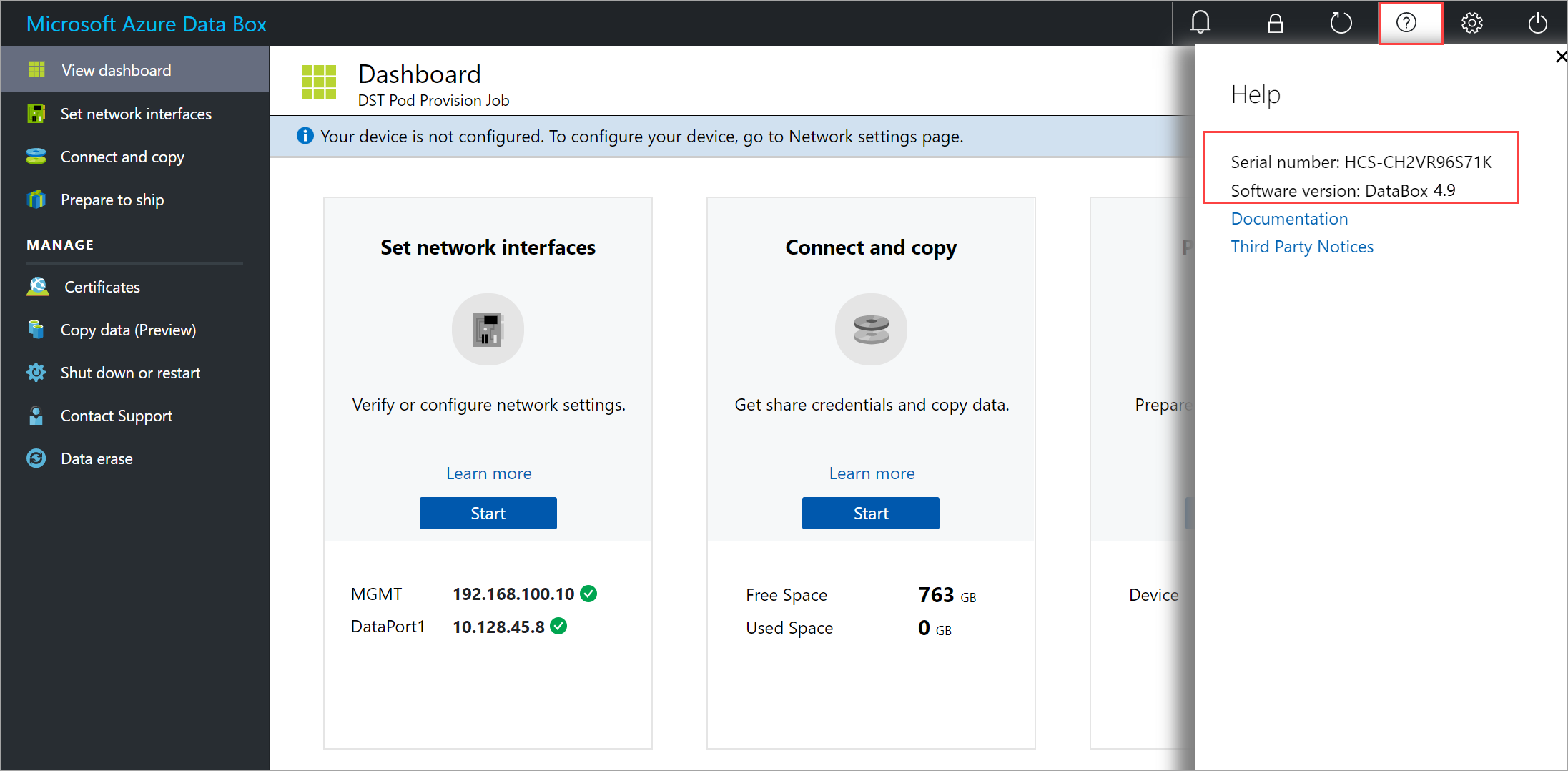Open the notifications bell icon
The height and width of the screenshot is (771, 1568).
pyautogui.click(x=1200, y=23)
